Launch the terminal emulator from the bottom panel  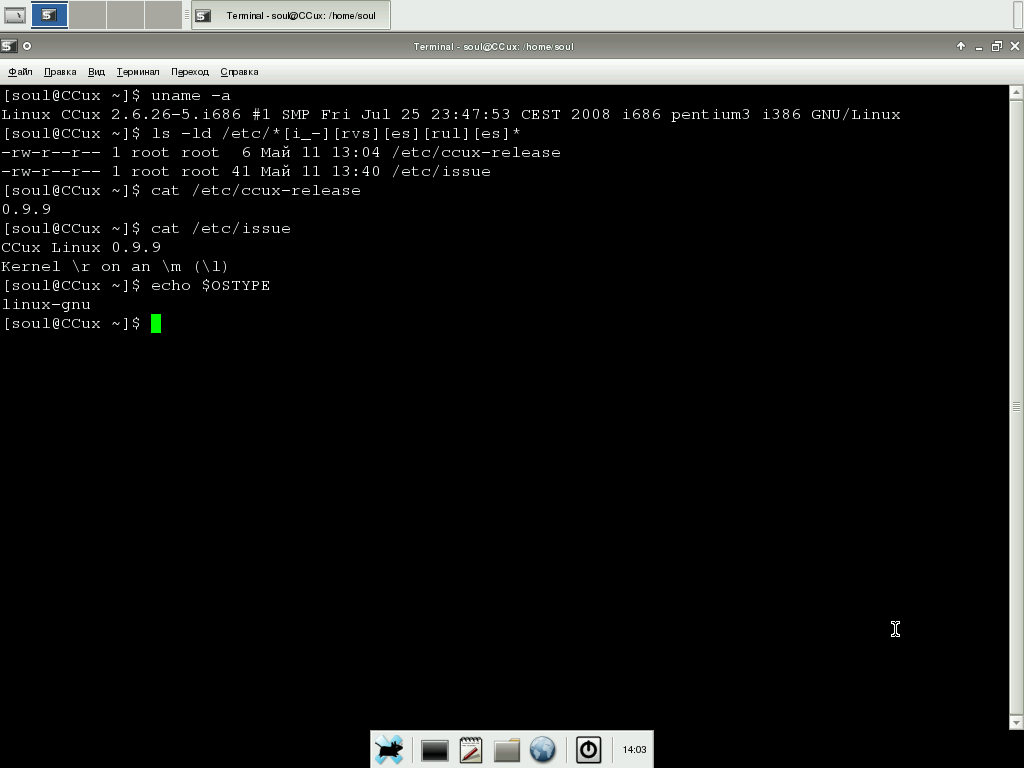[x=434, y=750]
